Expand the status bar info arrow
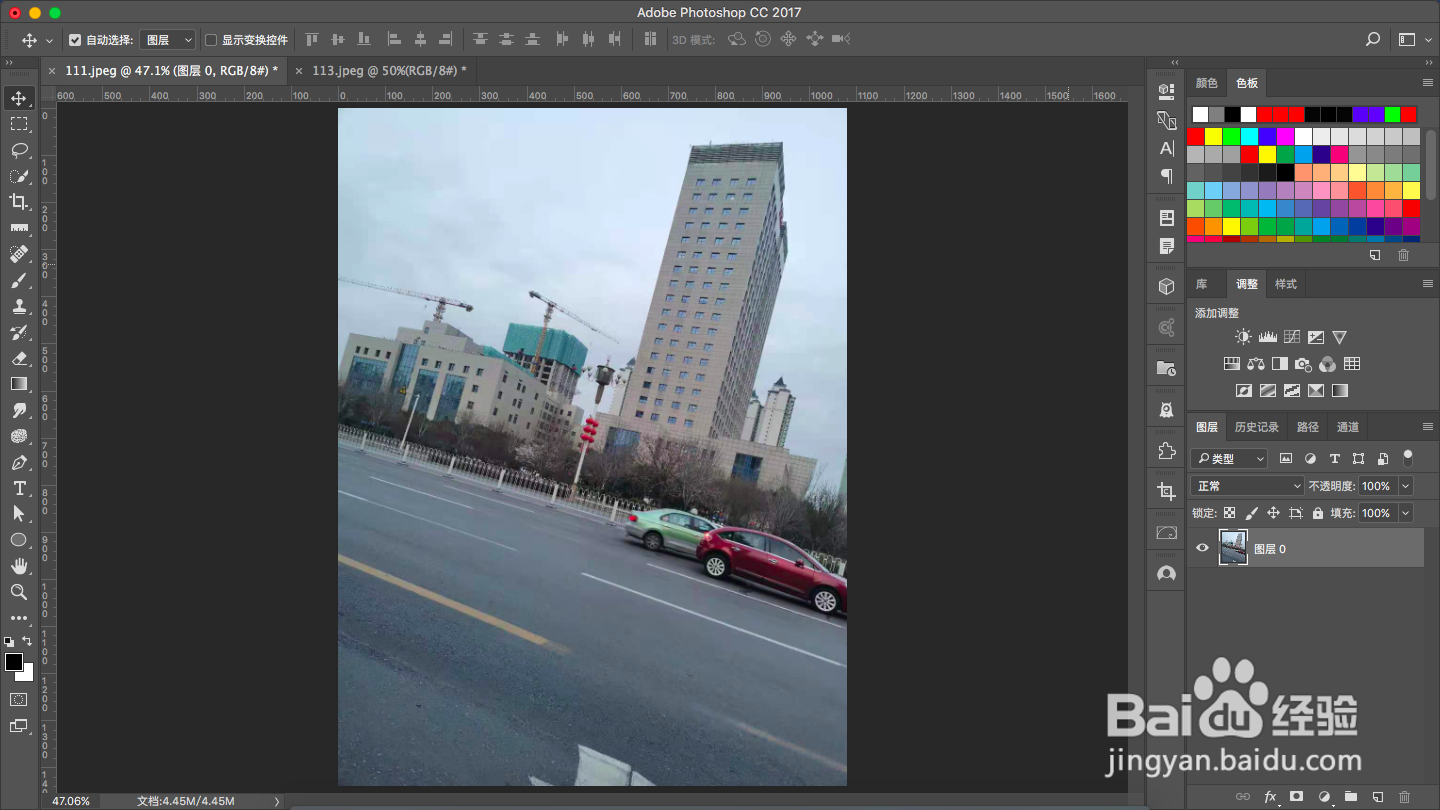The height and width of the screenshot is (810, 1440). click(x=277, y=801)
